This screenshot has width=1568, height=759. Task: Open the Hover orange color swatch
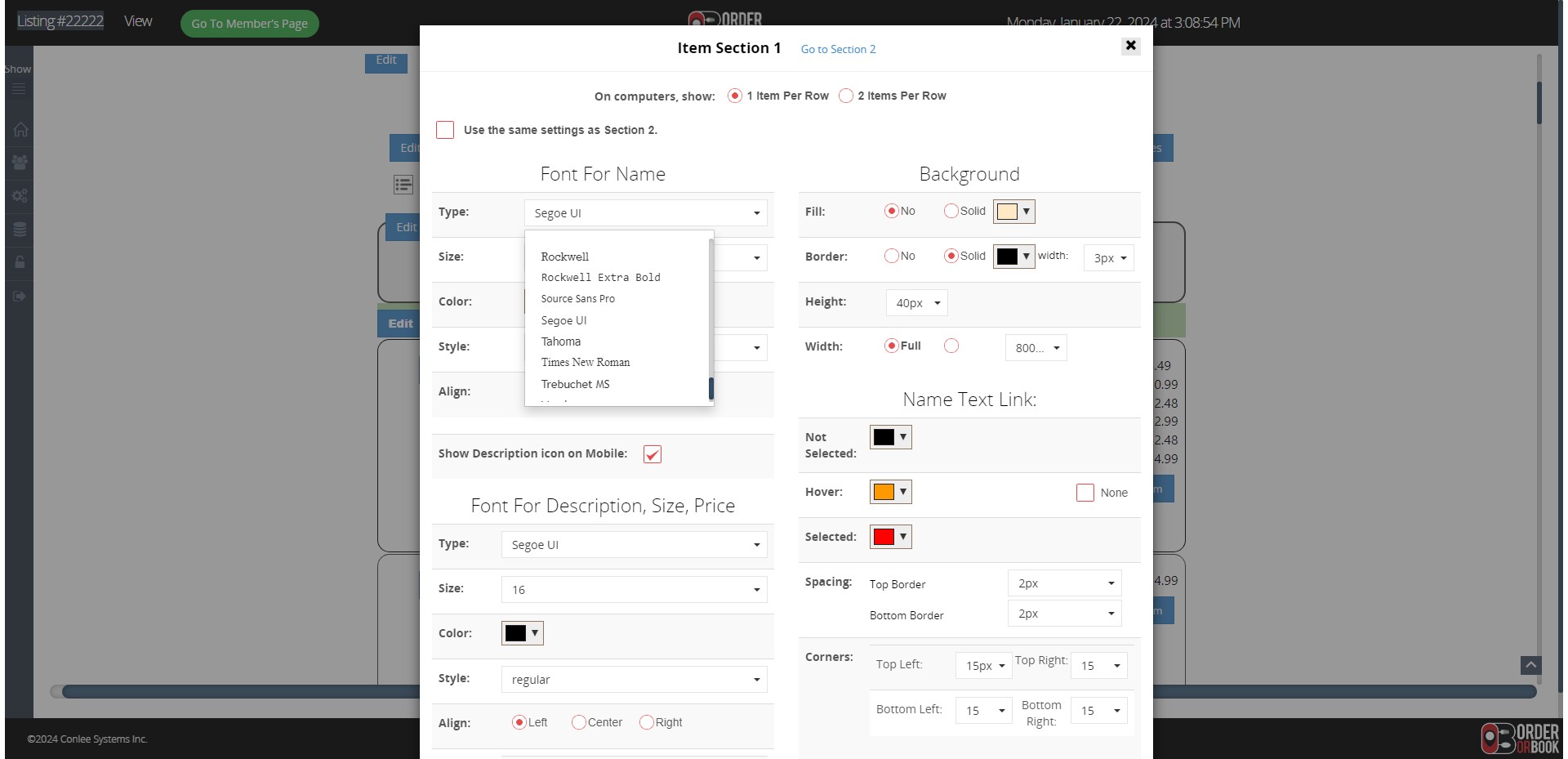[x=891, y=492]
